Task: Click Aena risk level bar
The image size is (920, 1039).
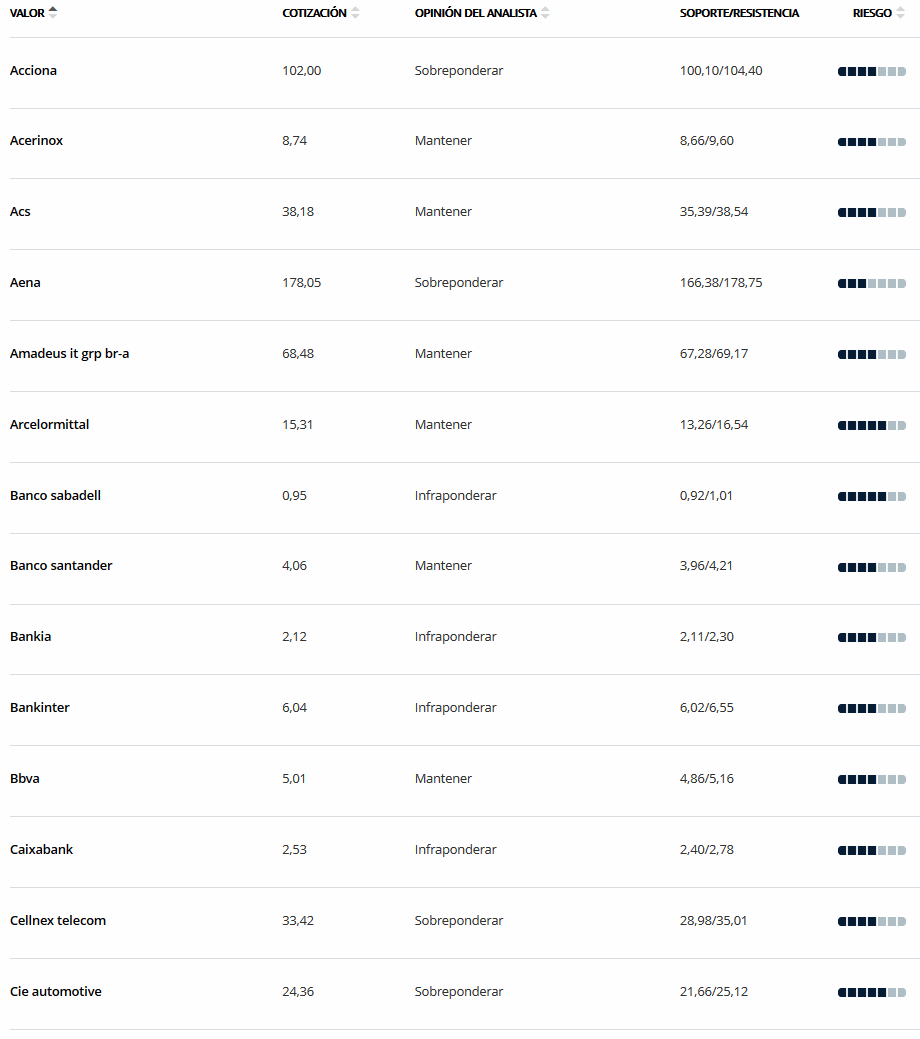Action: [x=872, y=284]
